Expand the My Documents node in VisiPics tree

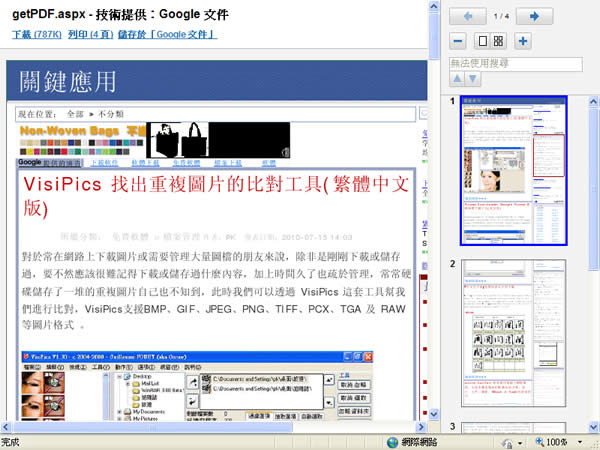(120, 412)
